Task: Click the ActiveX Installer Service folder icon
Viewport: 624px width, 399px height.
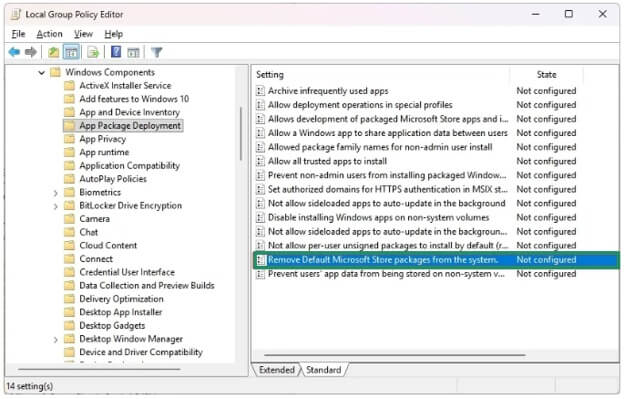Action: (69, 86)
